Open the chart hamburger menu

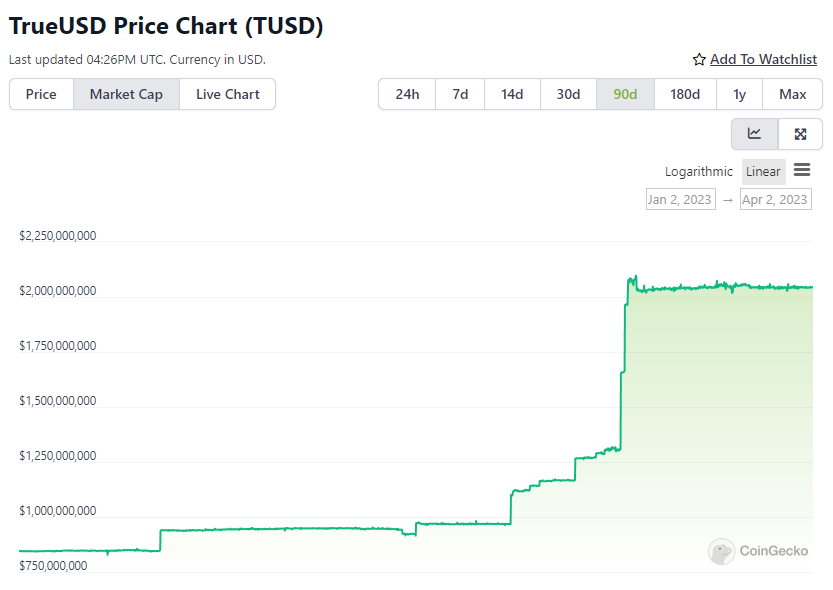(802, 170)
